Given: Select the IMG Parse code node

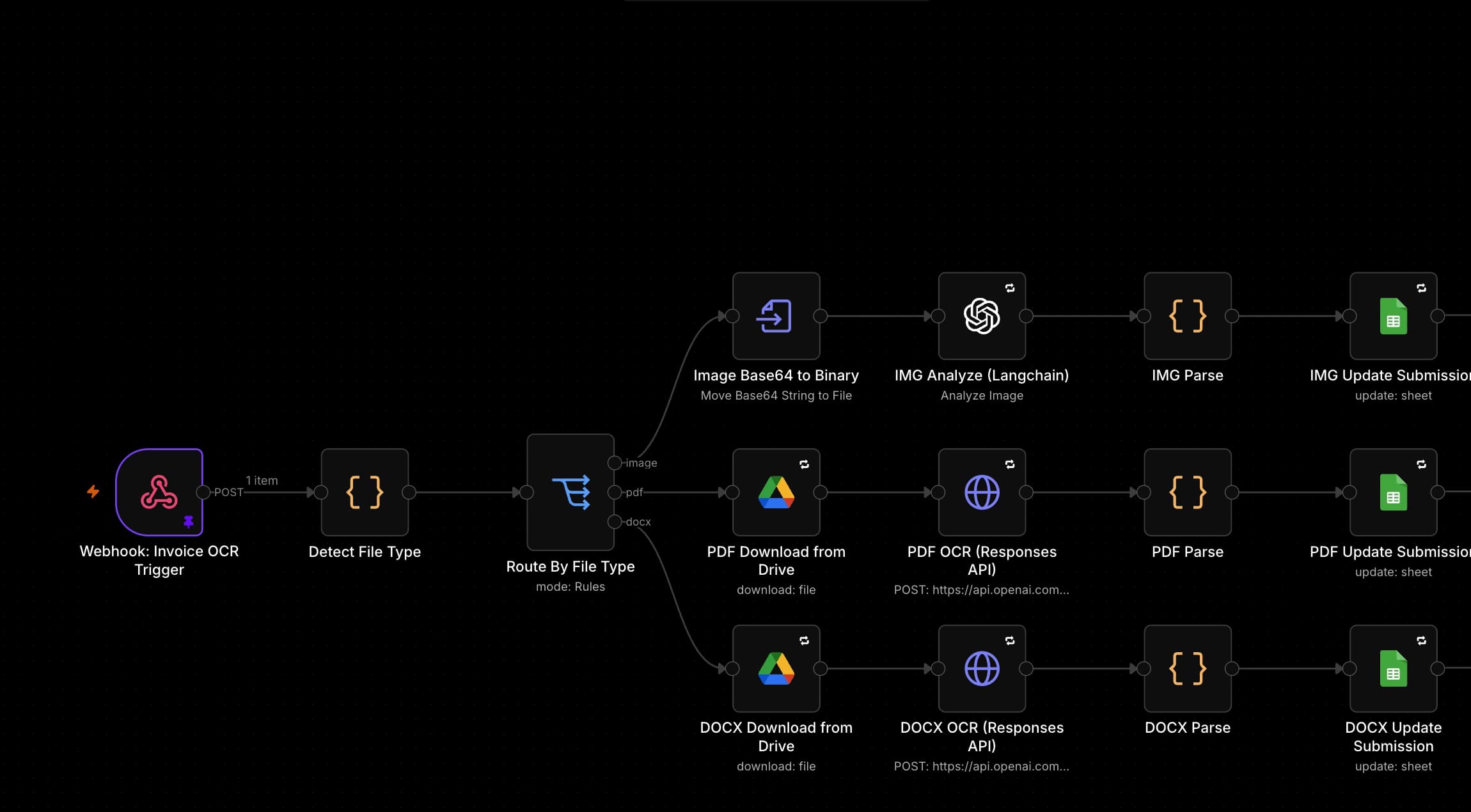Looking at the screenshot, I should coord(1188,316).
